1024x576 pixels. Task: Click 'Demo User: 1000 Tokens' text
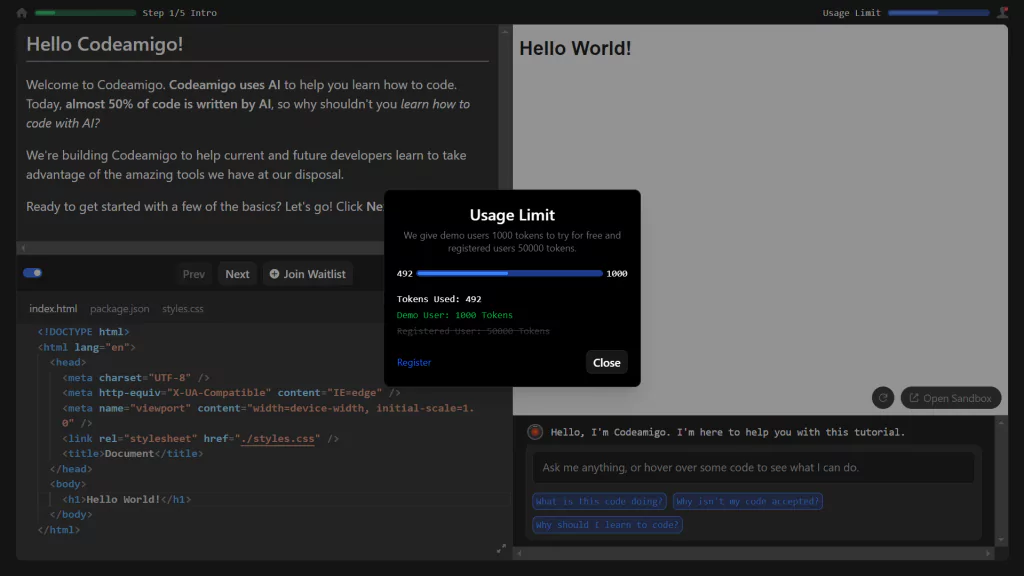click(455, 315)
